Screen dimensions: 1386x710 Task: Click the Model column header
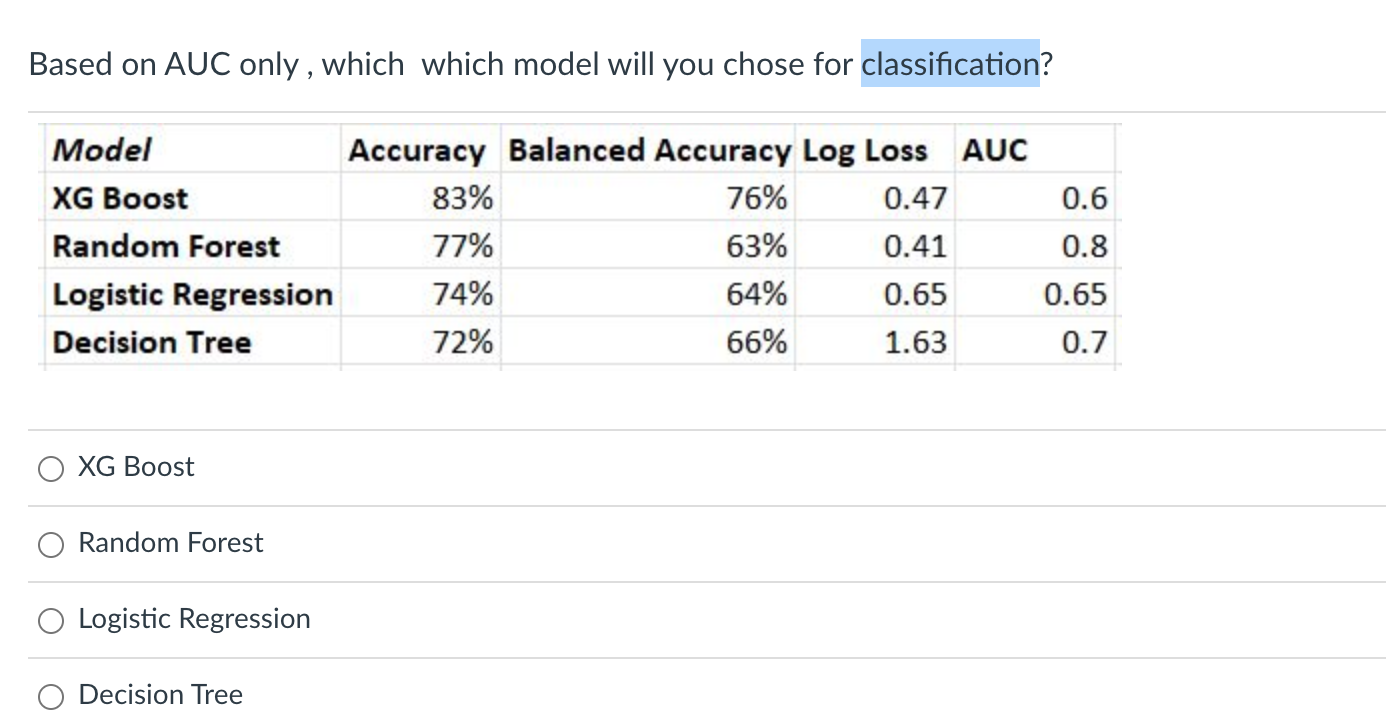(102, 149)
